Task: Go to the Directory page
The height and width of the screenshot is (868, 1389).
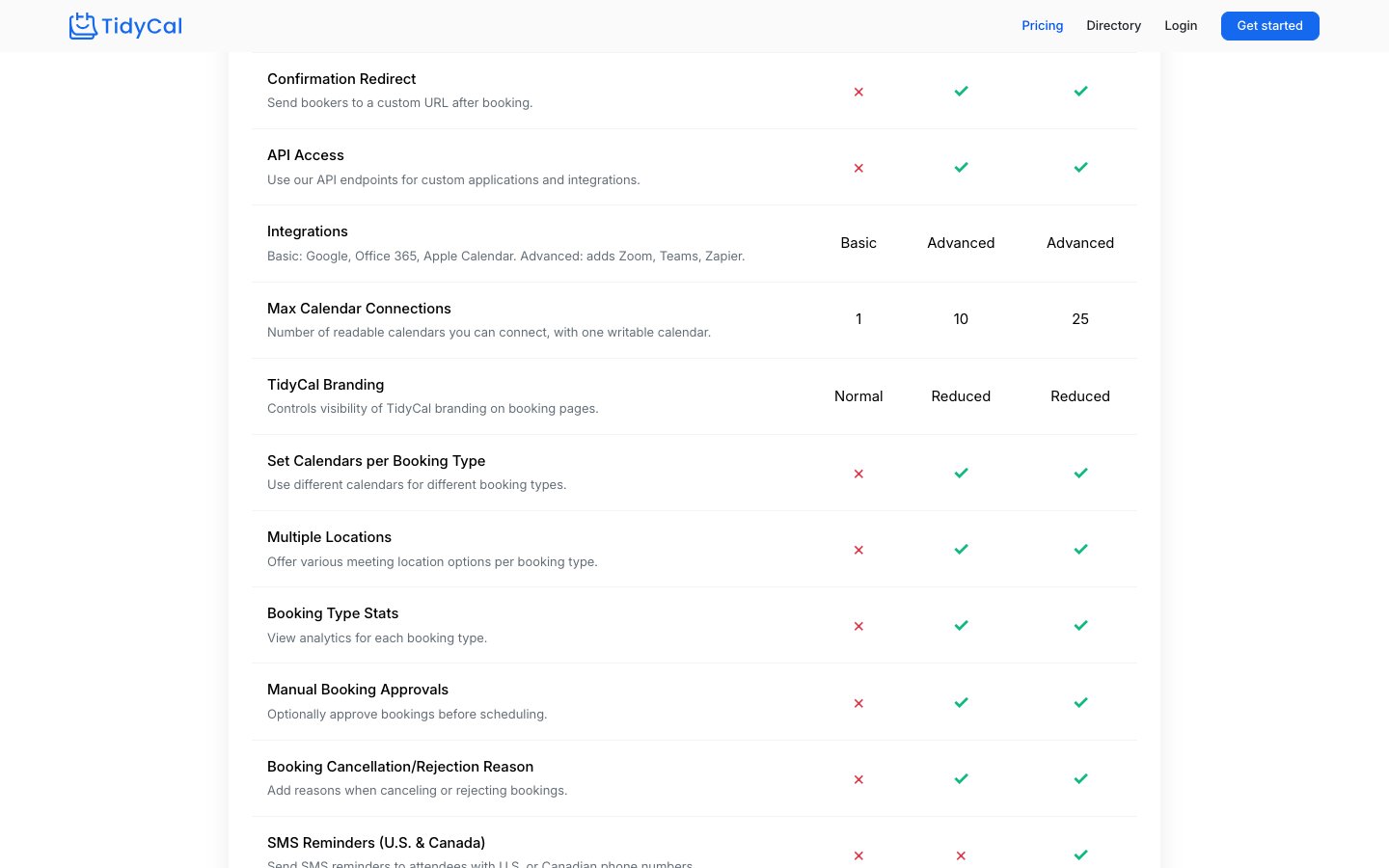Action: click(1113, 26)
